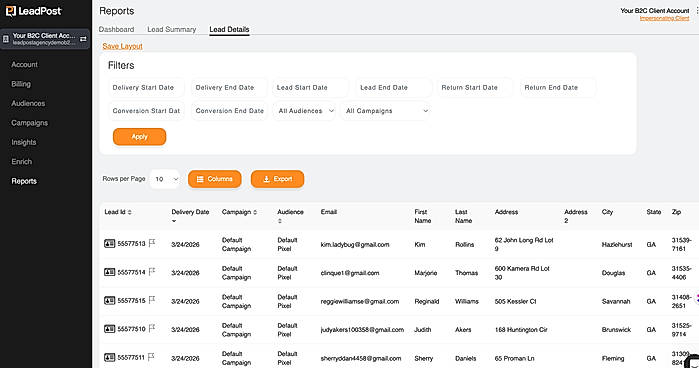
Task: Flag lead 55577510
Action: click(x=152, y=329)
